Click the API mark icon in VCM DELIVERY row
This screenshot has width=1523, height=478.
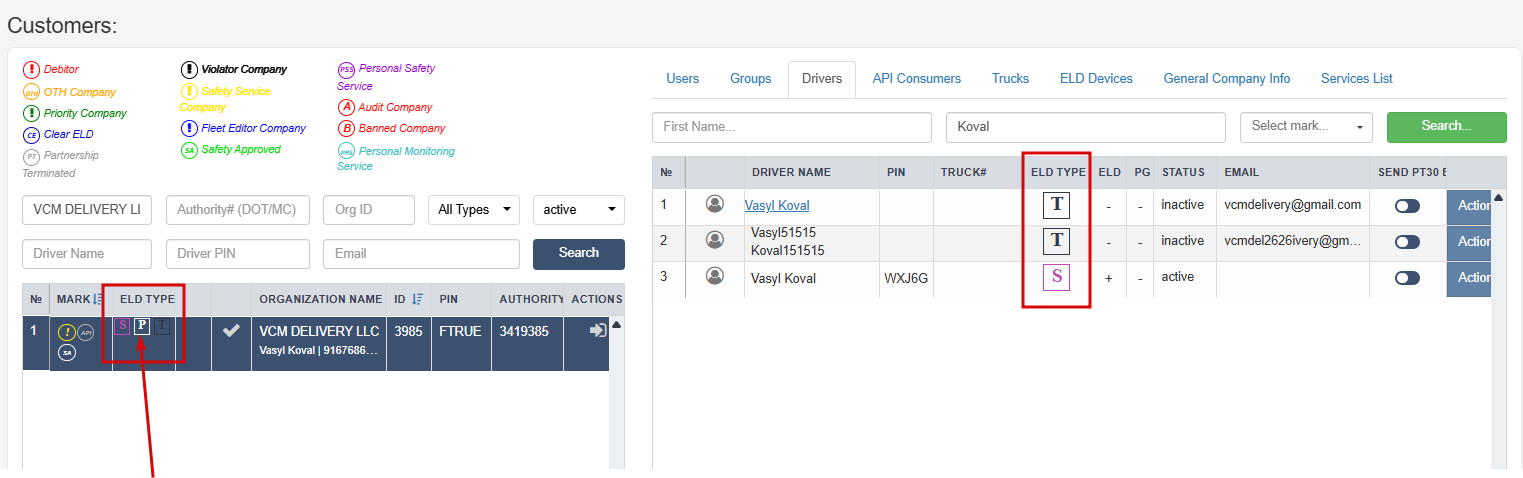pyautogui.click(x=86, y=333)
